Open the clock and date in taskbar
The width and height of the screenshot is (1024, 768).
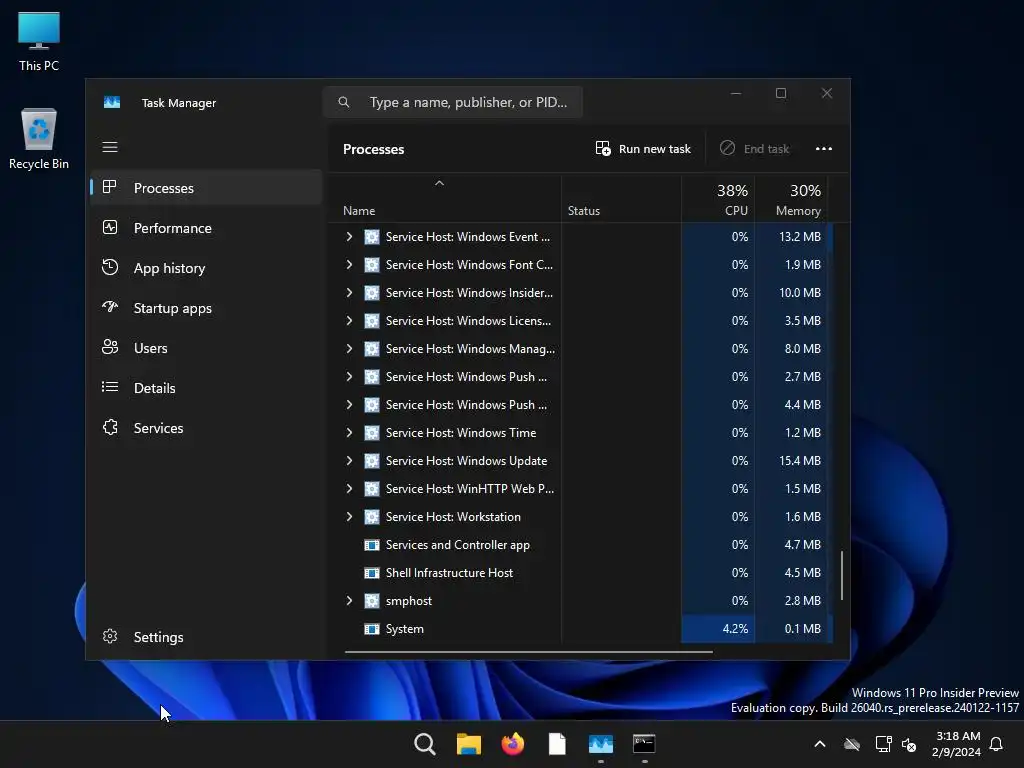pos(956,744)
